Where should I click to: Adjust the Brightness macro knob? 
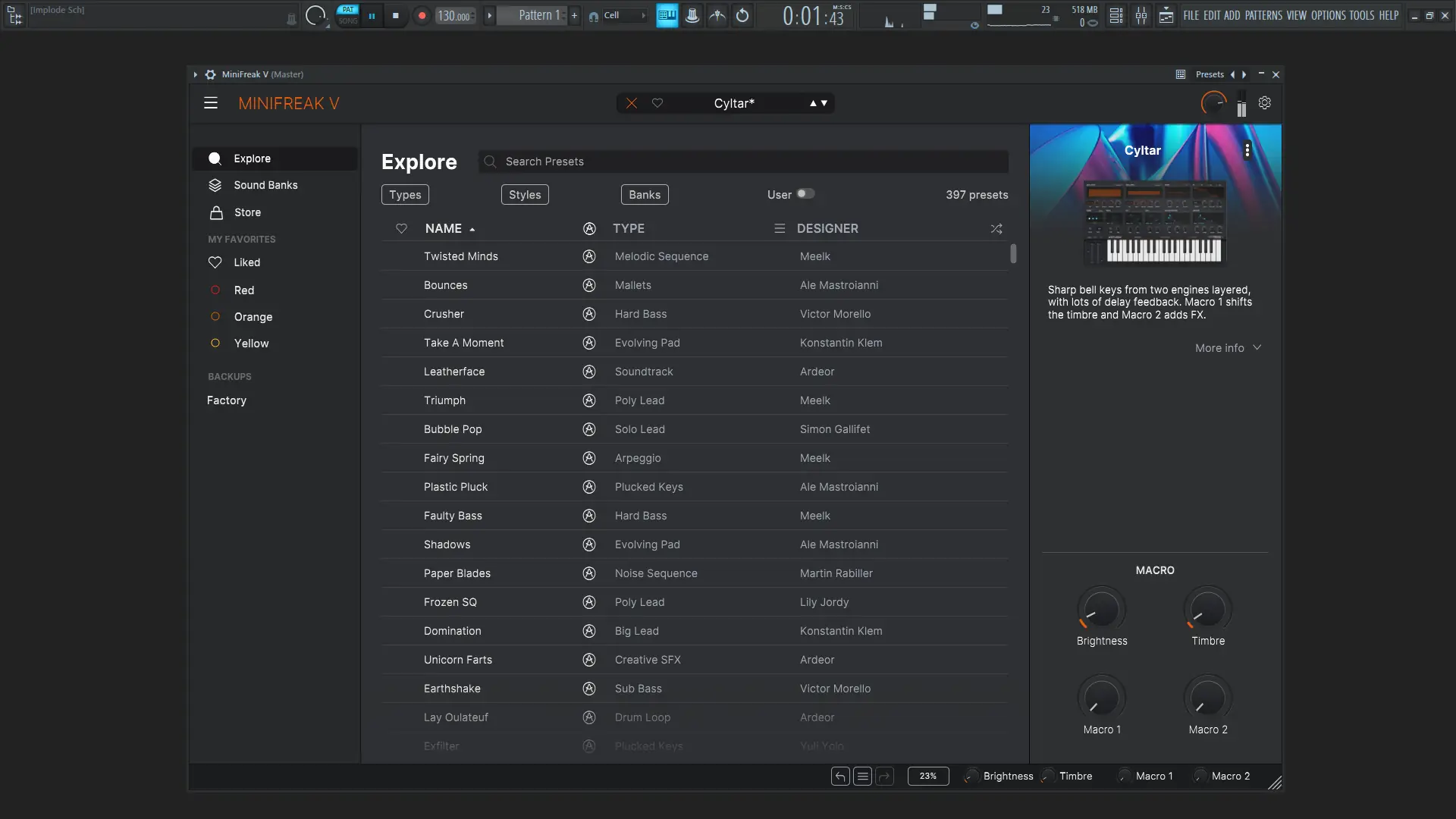pyautogui.click(x=1101, y=608)
